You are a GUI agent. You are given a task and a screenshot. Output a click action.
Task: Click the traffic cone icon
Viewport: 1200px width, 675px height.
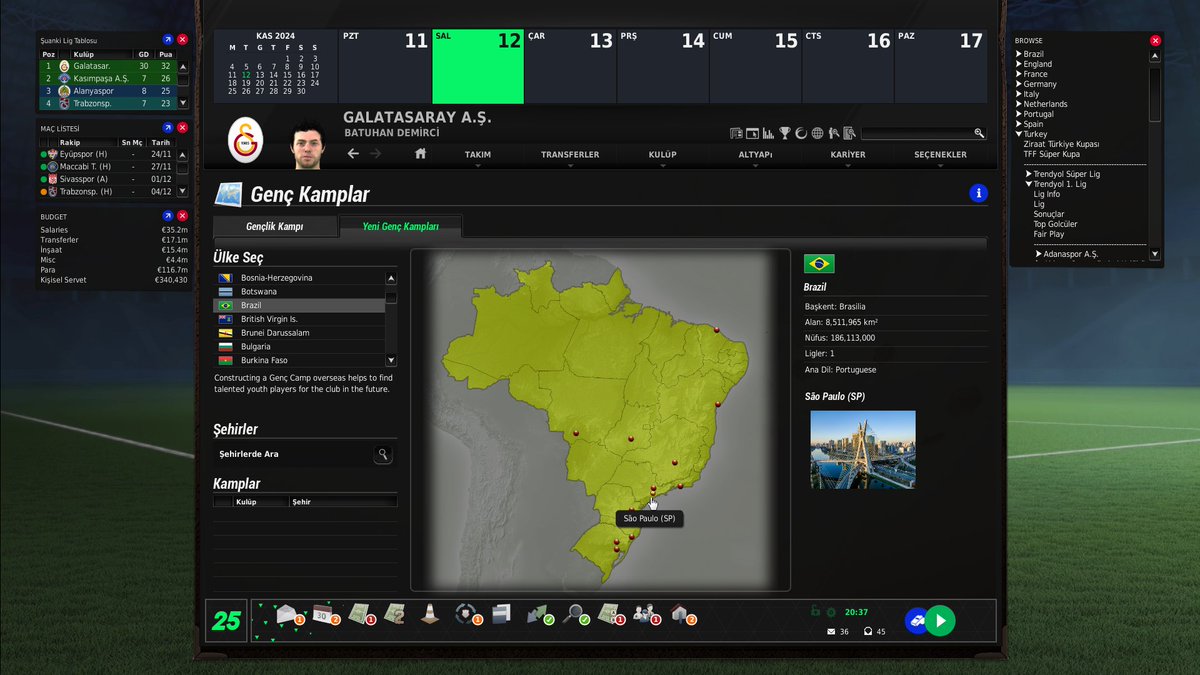pyautogui.click(x=428, y=613)
